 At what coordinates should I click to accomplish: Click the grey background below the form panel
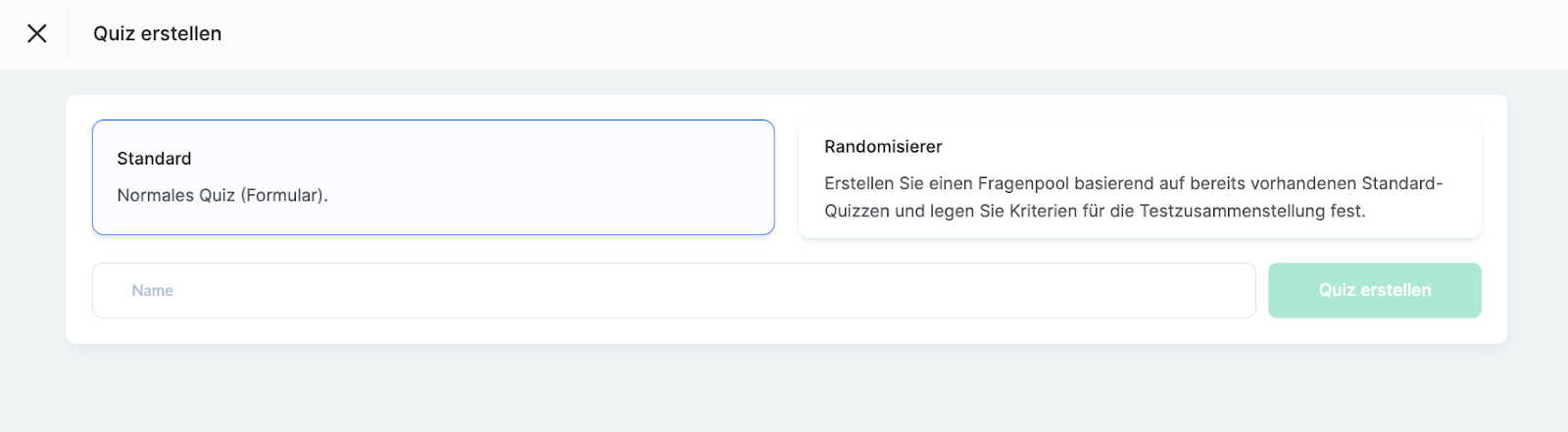pos(784,392)
